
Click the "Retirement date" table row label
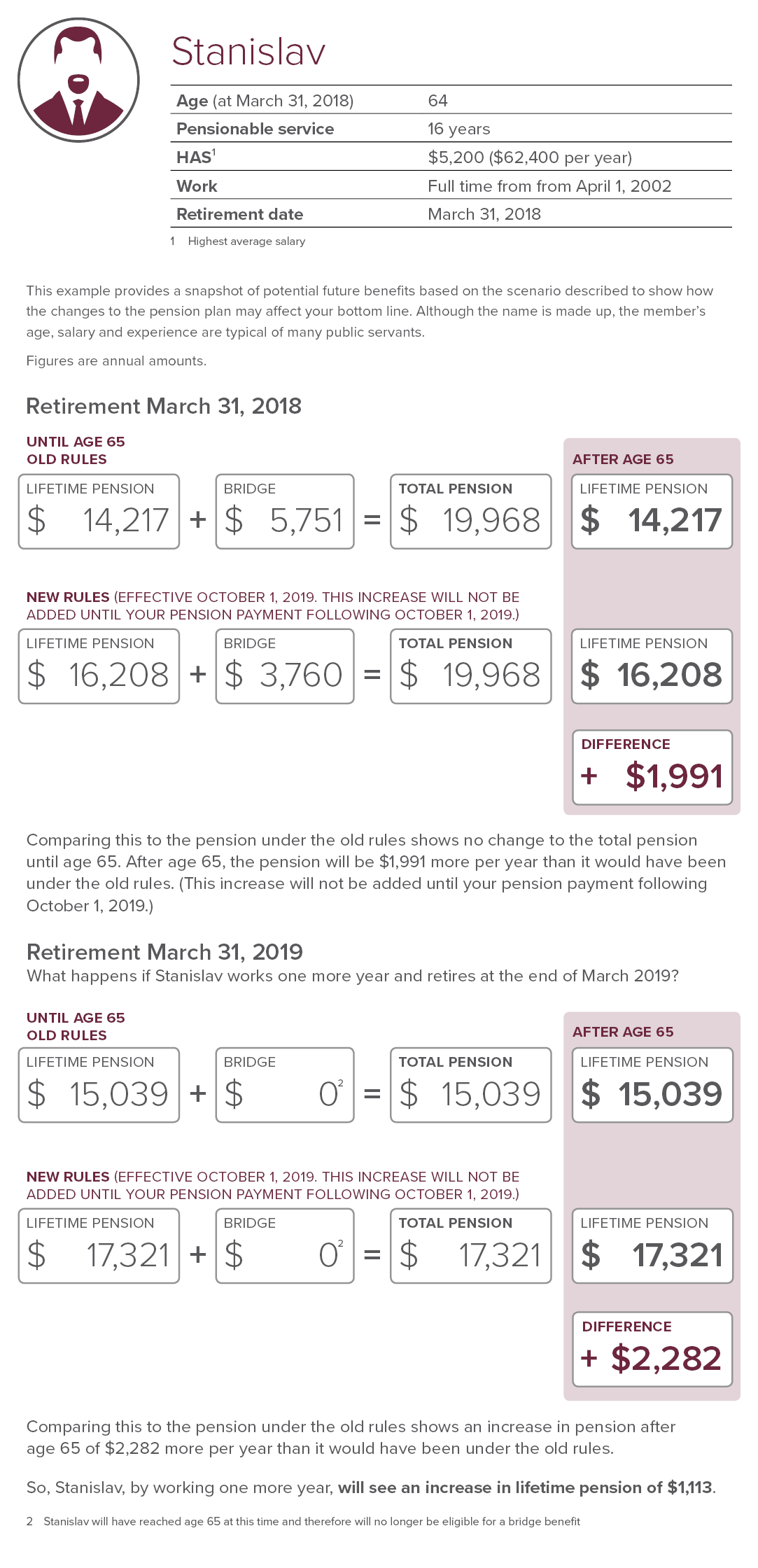point(239,214)
